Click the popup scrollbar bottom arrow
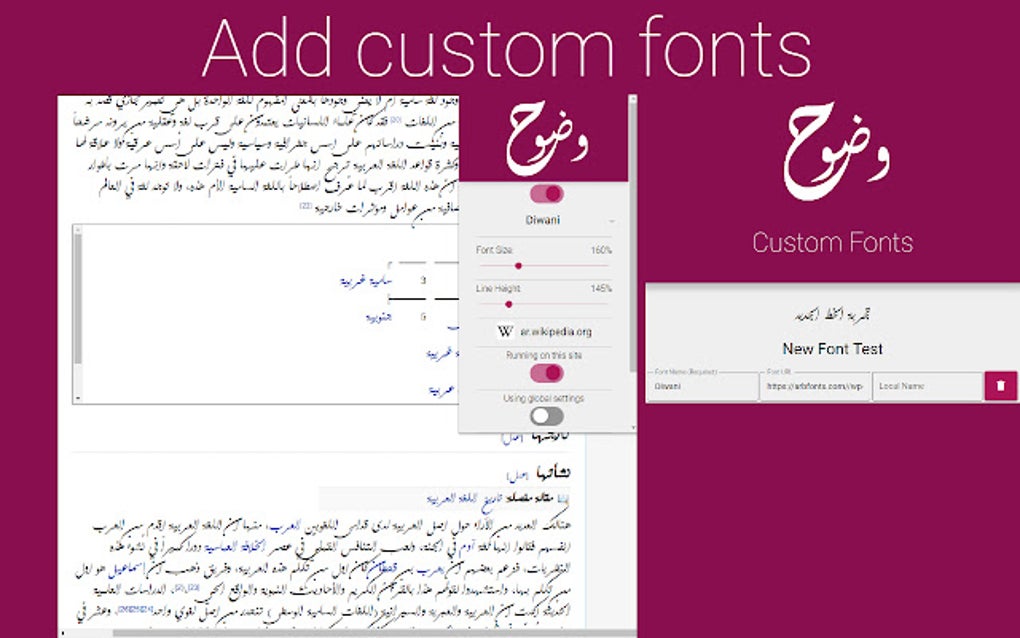This screenshot has height=638, width=1020. [x=632, y=427]
